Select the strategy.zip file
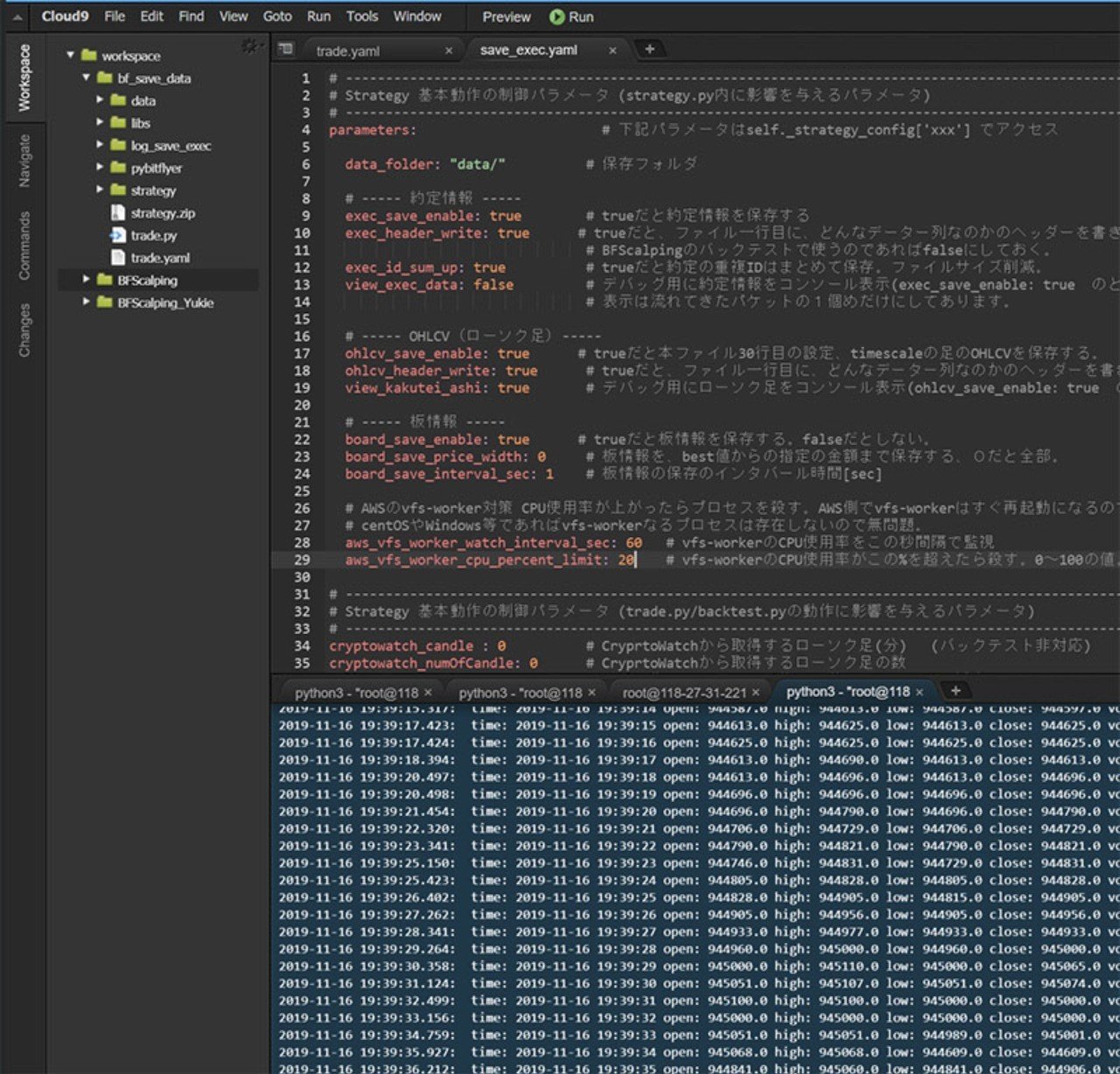This screenshot has width=1120, height=1074. (x=163, y=213)
